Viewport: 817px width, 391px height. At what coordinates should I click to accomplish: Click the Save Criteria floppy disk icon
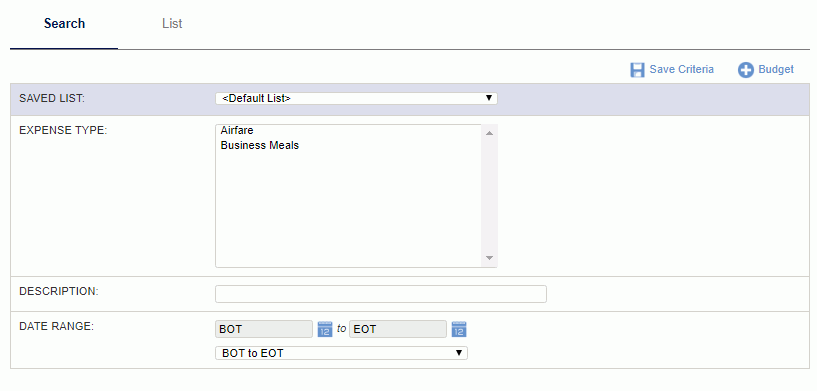(637, 70)
